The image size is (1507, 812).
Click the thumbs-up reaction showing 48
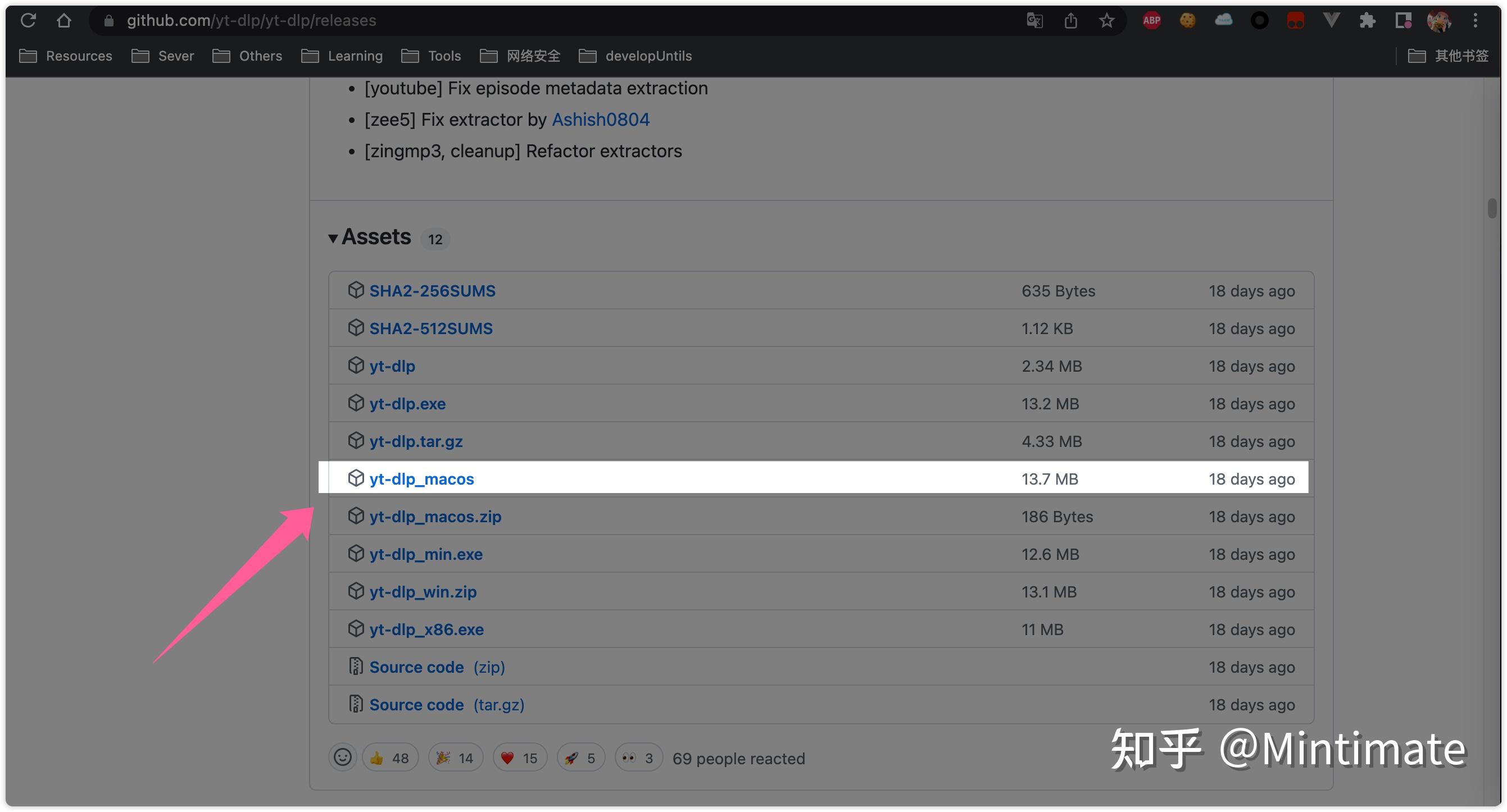(x=389, y=757)
